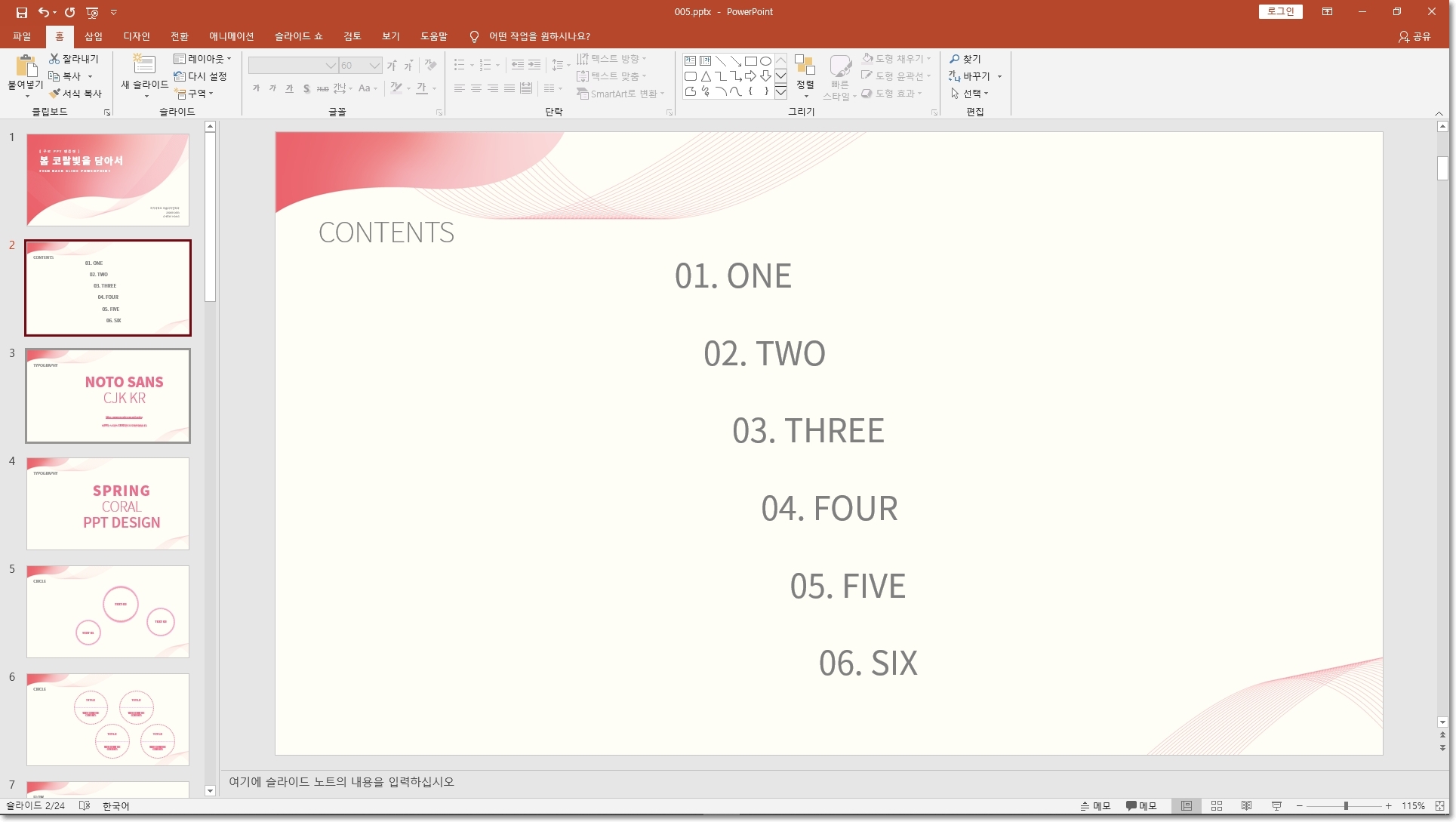Open Select (선택) dropdown

coord(970,94)
